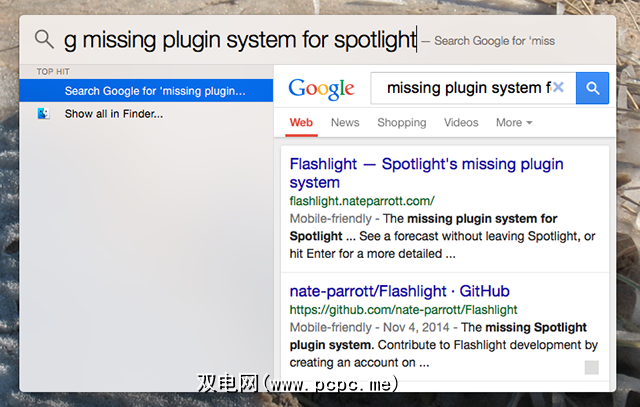Open the Videos results tab
Screen dimensions: 640x407
[461, 123]
